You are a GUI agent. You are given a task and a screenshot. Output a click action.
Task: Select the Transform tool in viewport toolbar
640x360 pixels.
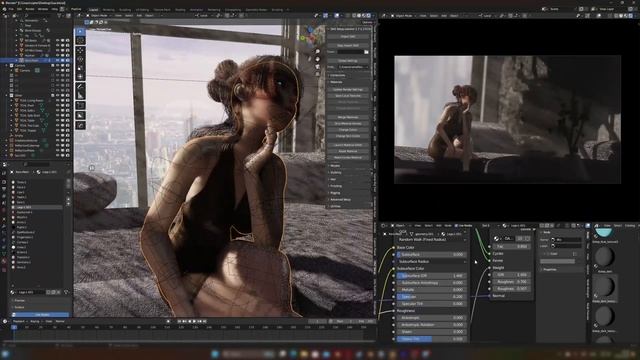pyautogui.click(x=80, y=76)
